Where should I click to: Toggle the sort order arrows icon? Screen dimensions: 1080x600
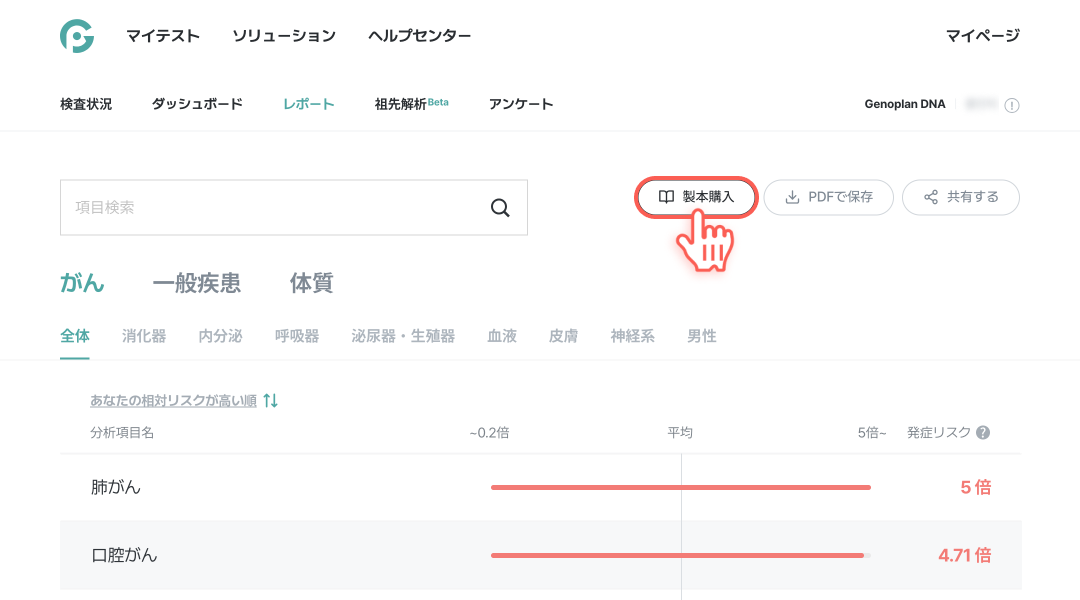coord(270,401)
